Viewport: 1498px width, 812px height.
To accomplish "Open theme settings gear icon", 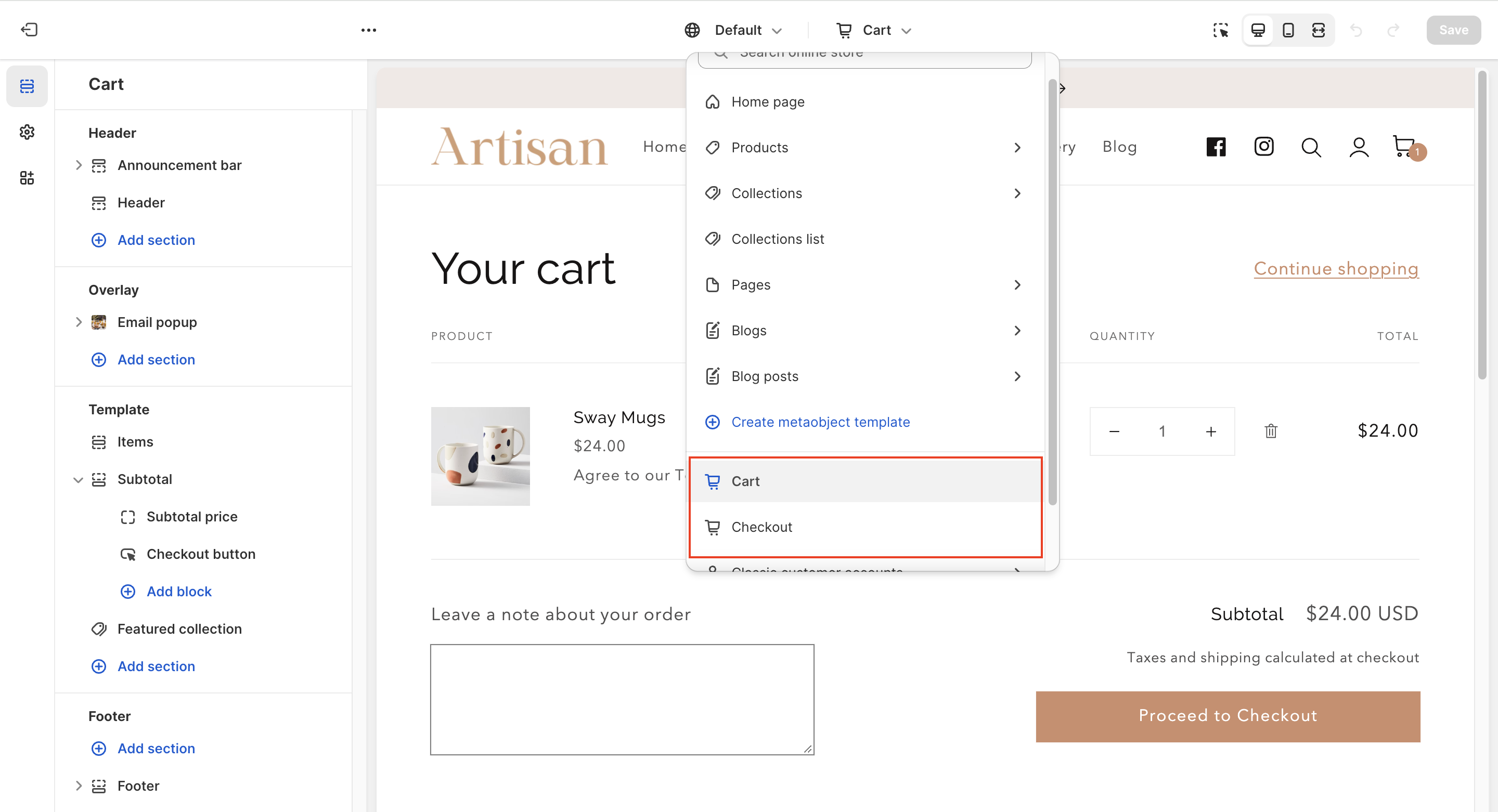I will coord(27,132).
